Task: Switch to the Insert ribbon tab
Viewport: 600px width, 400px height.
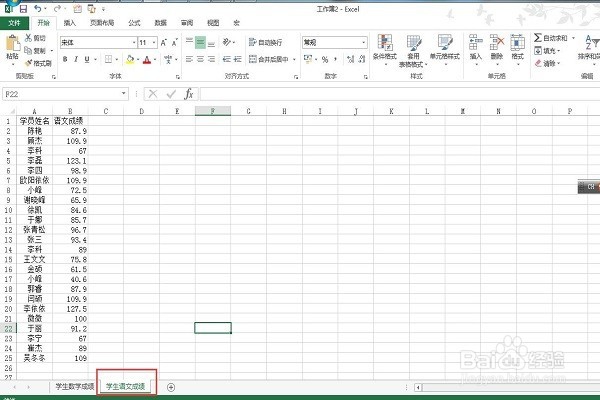Action: tap(69, 23)
